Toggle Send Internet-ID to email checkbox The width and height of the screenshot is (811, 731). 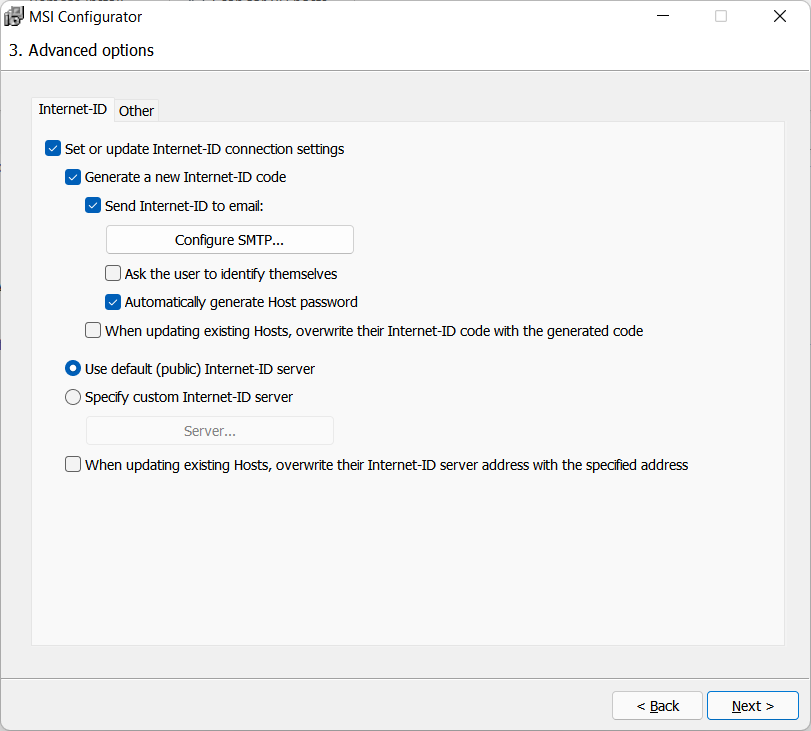tap(93, 207)
